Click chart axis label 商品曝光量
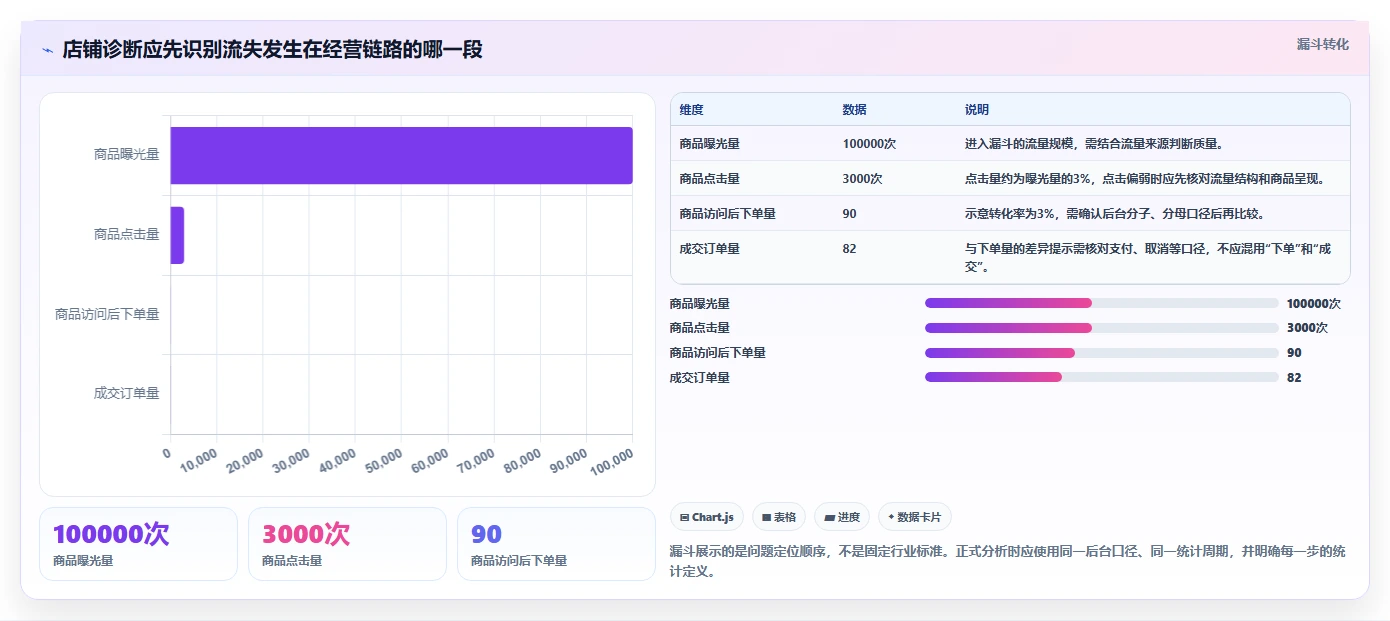 pyautogui.click(x=126, y=154)
